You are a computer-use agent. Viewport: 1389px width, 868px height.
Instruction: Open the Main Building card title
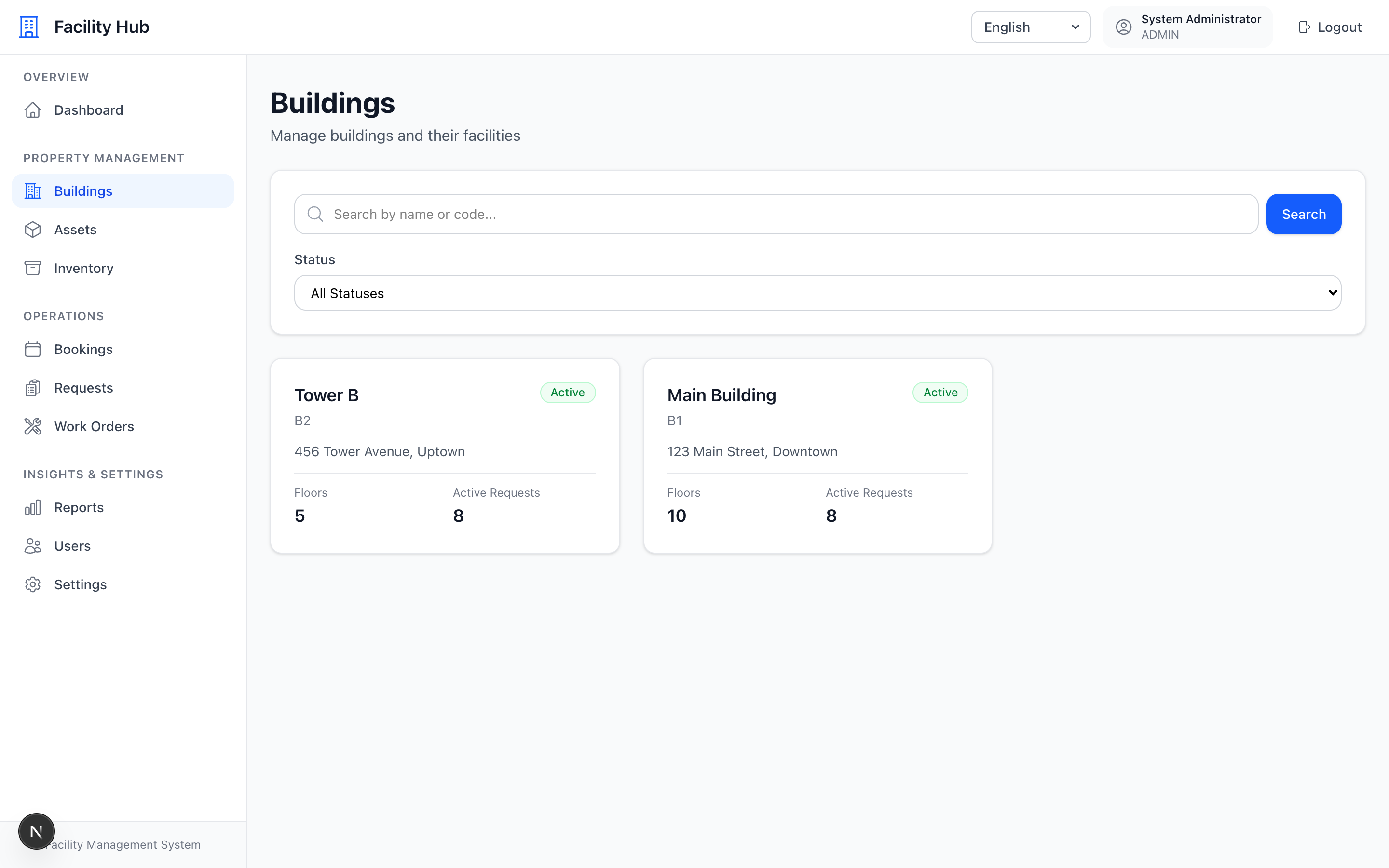(722, 395)
